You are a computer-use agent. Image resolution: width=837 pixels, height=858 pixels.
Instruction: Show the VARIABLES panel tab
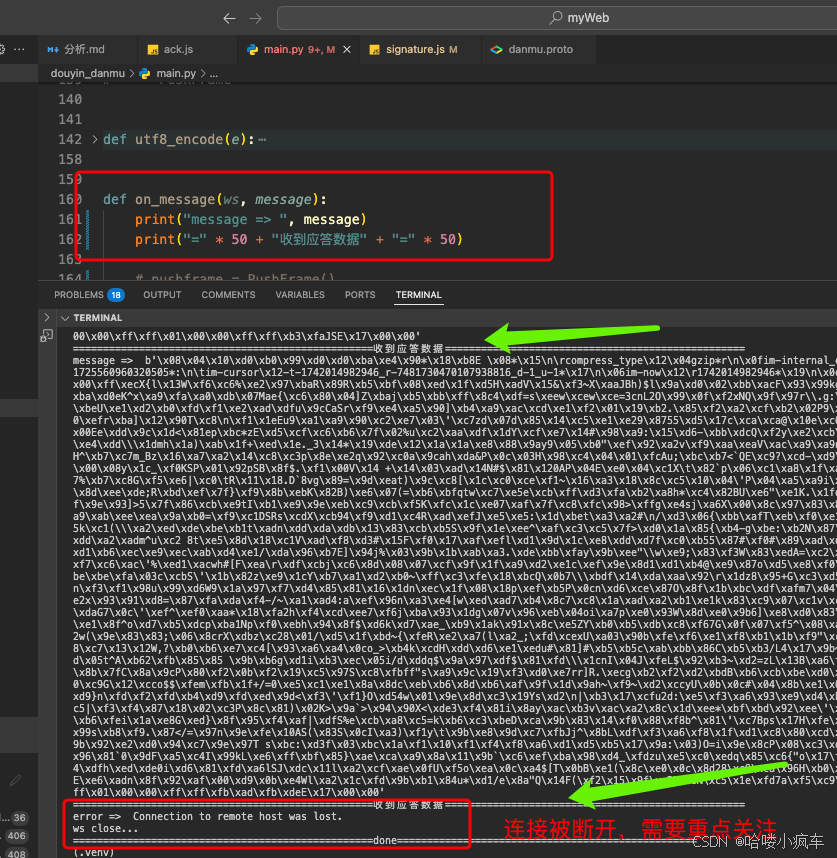click(x=300, y=295)
